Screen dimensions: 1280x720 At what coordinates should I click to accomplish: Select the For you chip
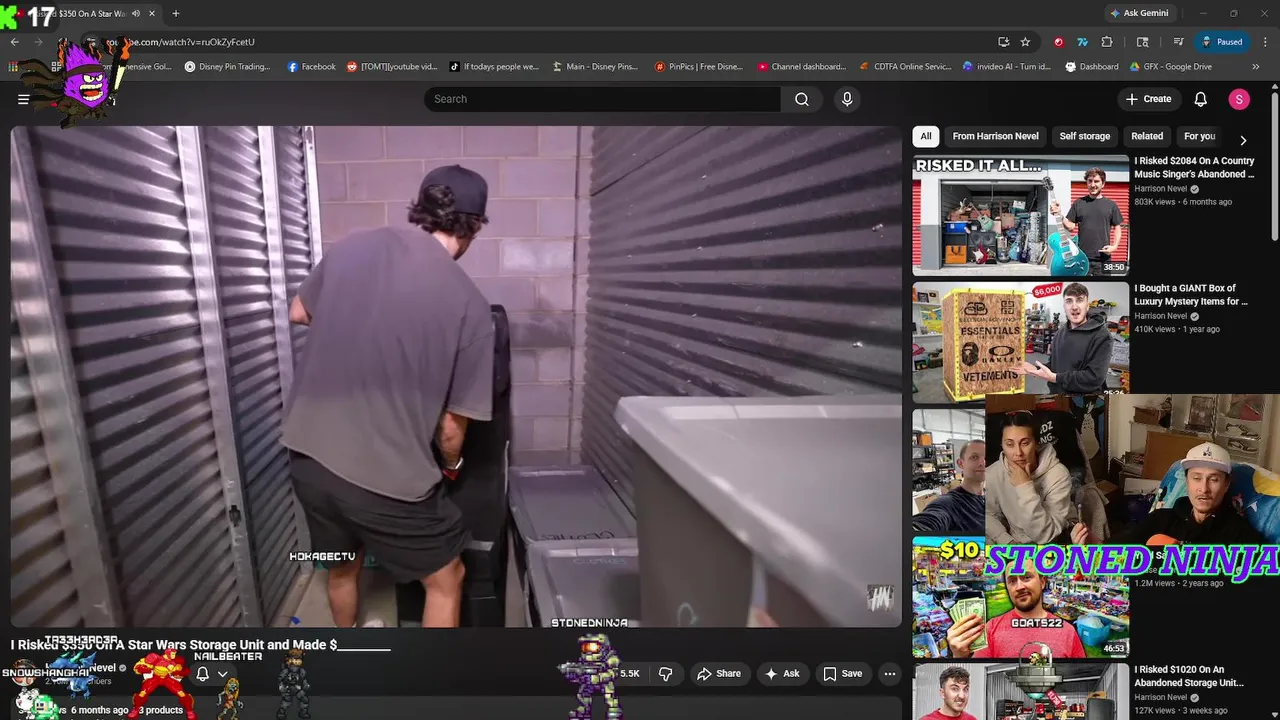pos(1199,136)
